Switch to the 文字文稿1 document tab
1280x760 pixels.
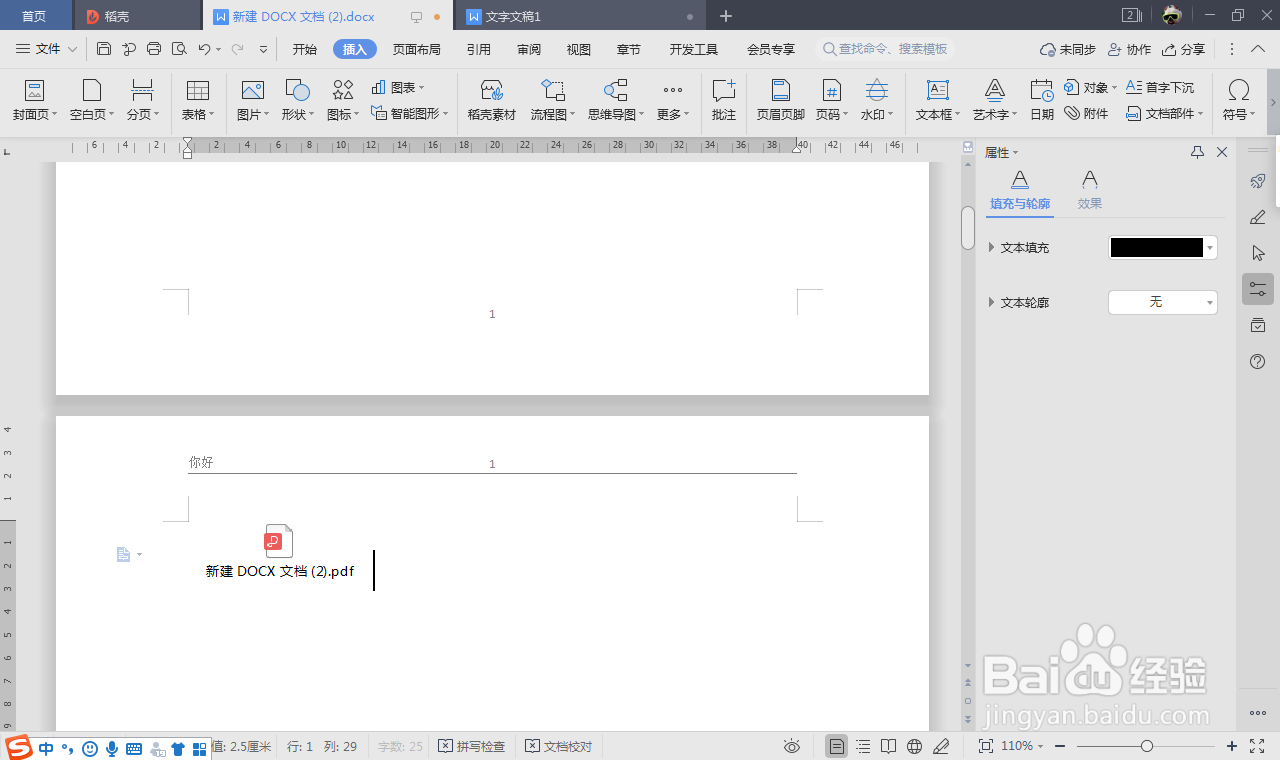click(579, 16)
